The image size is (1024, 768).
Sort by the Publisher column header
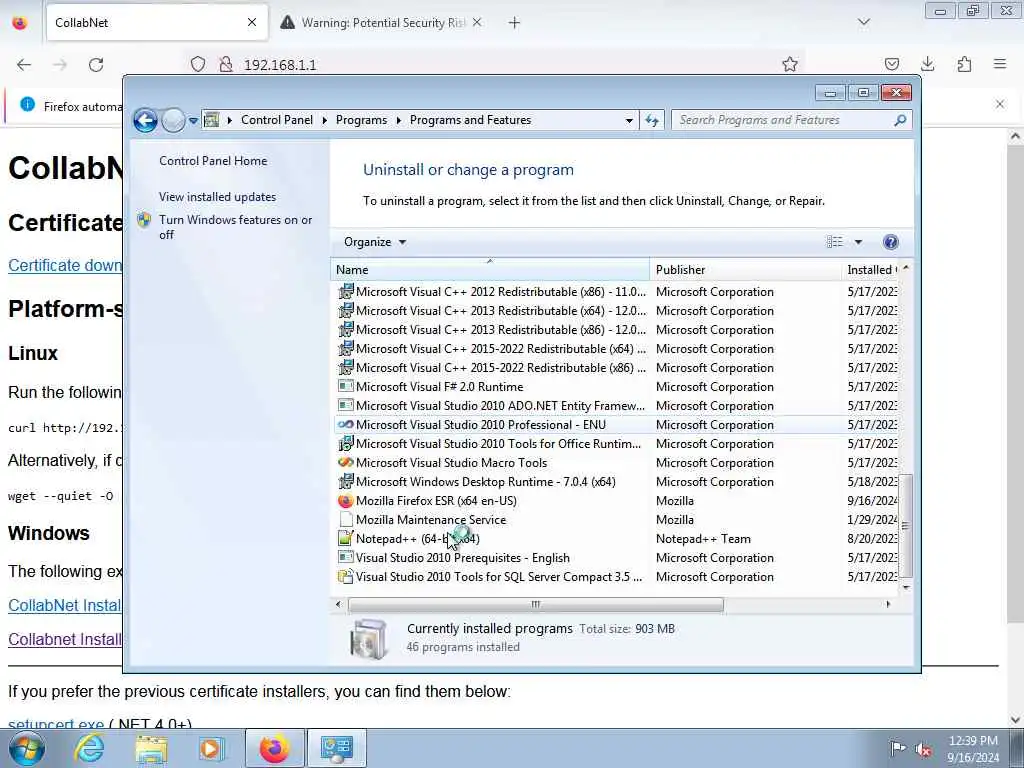tap(746, 270)
